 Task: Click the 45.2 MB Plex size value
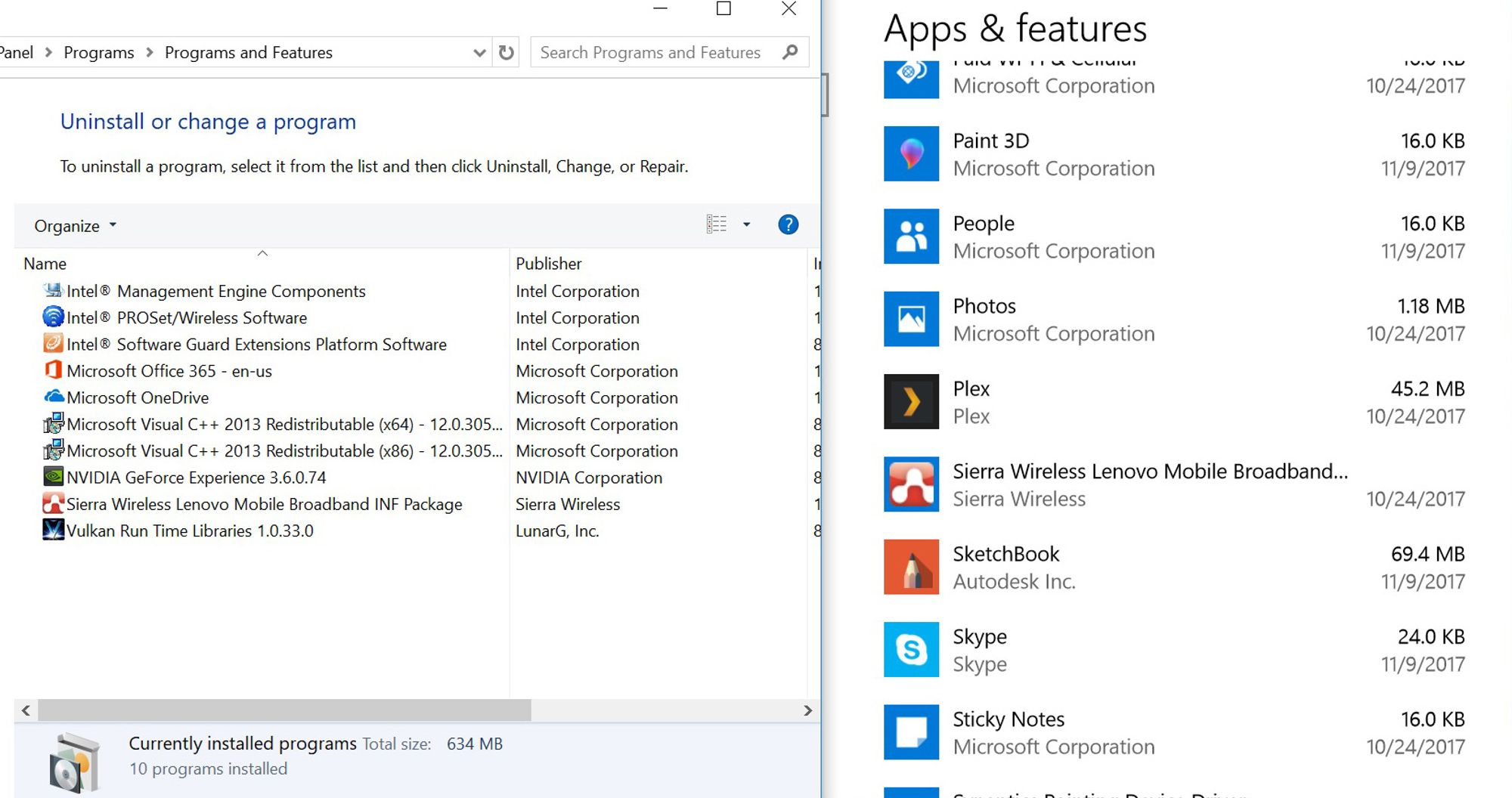click(x=1427, y=388)
